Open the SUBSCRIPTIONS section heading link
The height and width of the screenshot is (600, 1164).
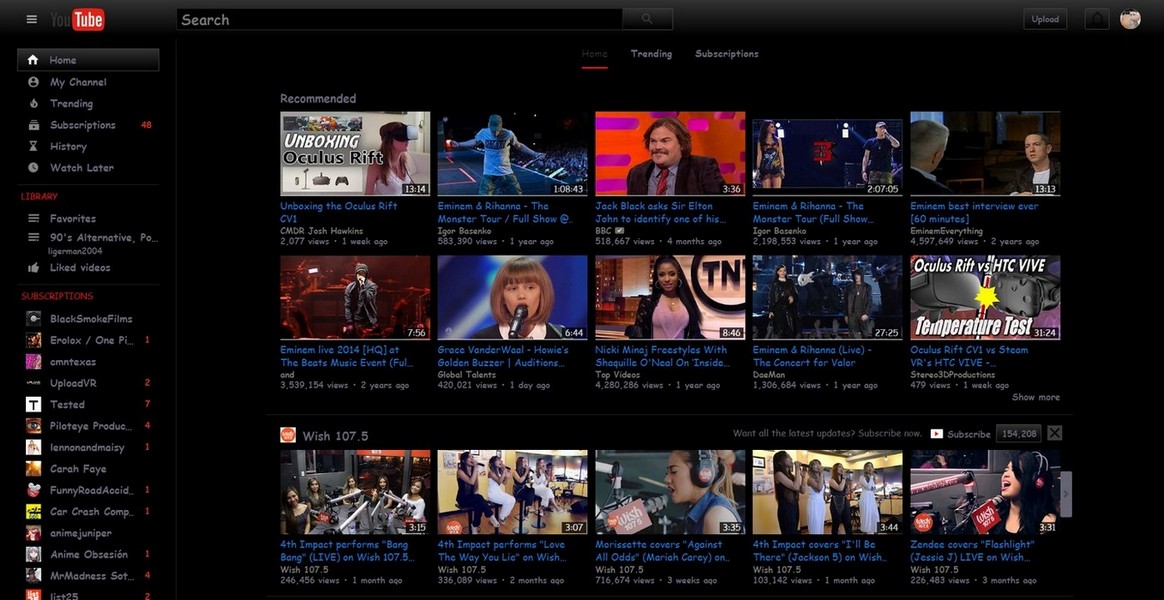tap(57, 296)
